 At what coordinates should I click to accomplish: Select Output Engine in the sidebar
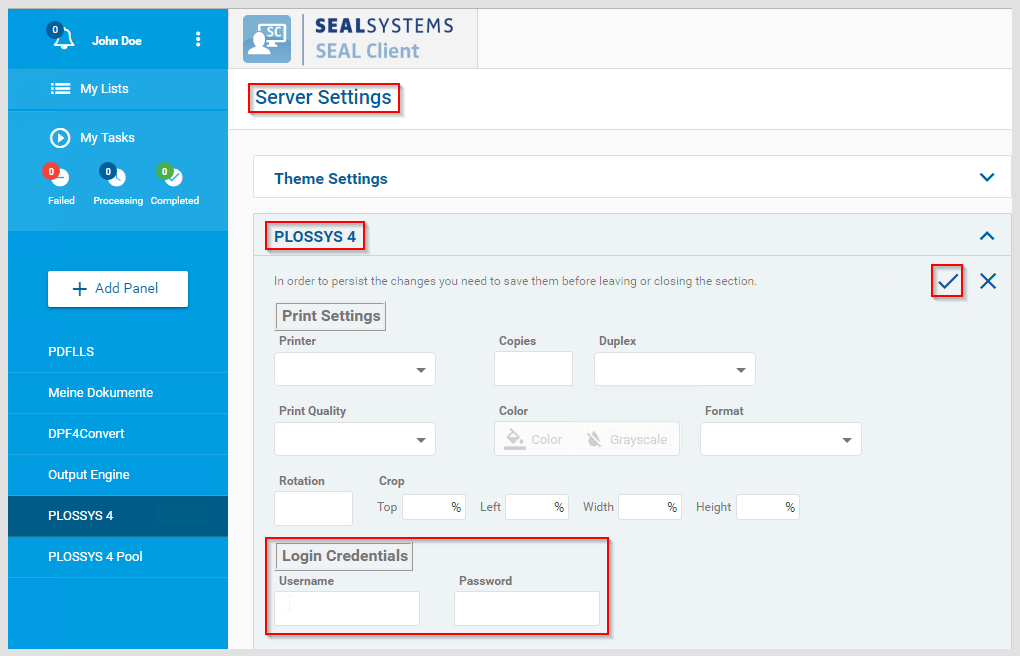(x=89, y=475)
